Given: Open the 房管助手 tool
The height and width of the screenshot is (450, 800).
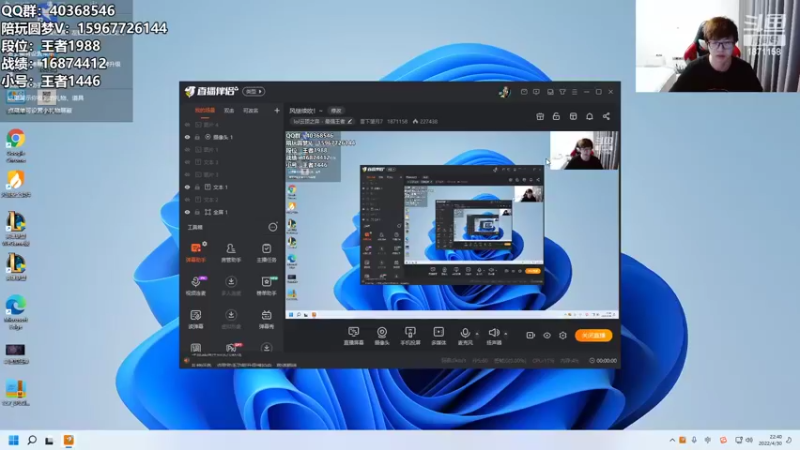Looking at the screenshot, I should click(x=231, y=253).
